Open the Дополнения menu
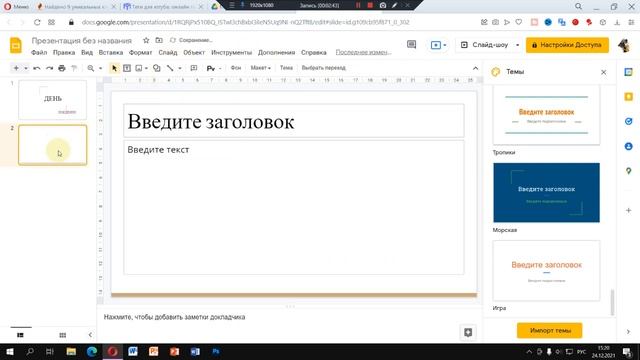 tap(276, 53)
